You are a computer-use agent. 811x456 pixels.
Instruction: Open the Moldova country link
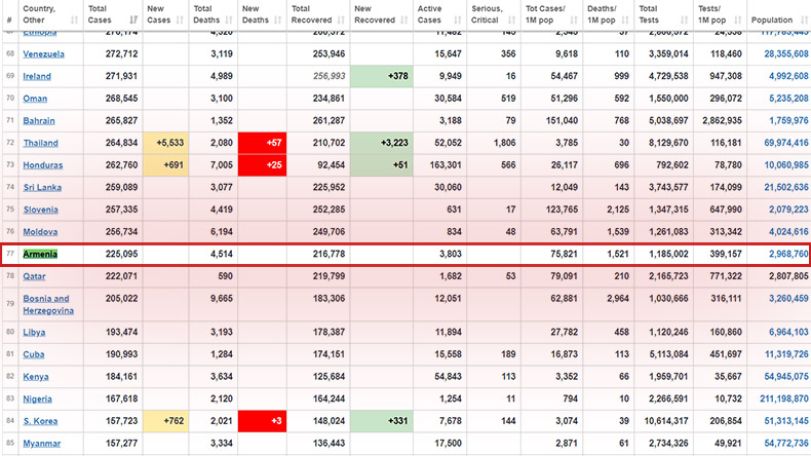click(40, 232)
